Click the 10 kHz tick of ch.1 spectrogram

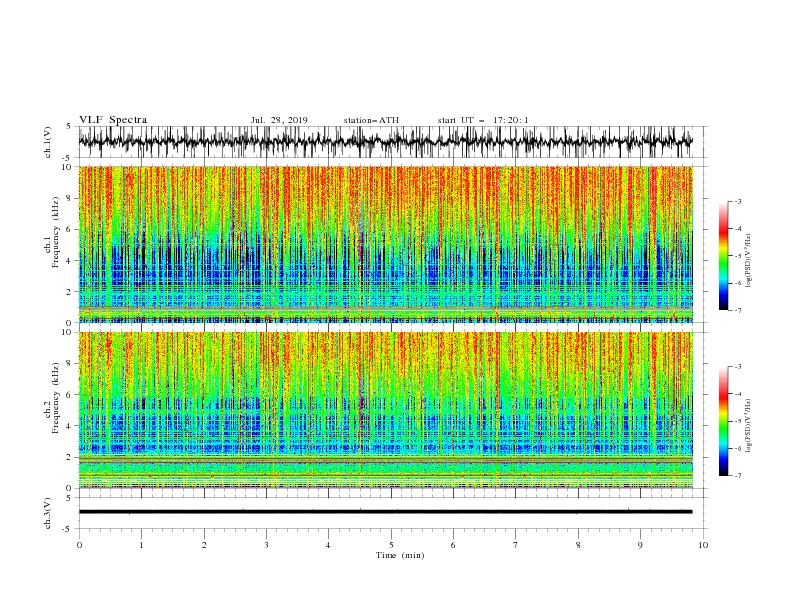click(68, 167)
